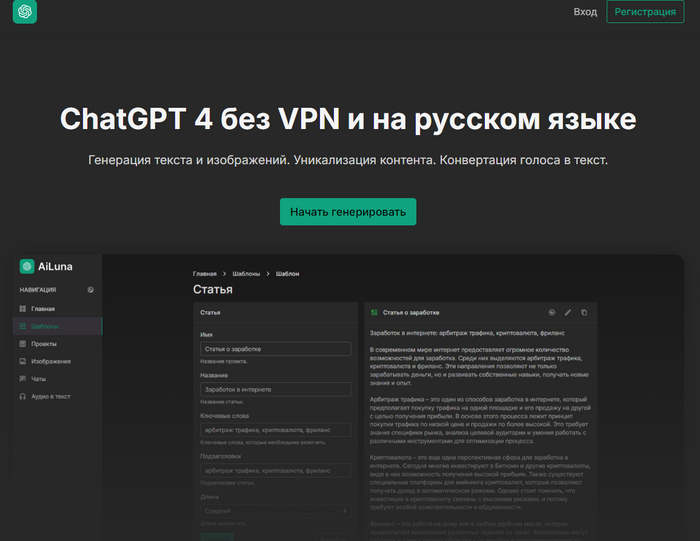The width and height of the screenshot is (700, 541).
Task: Click the result heading Заработок в интернете: арбитраж трафика
Action: (467, 333)
